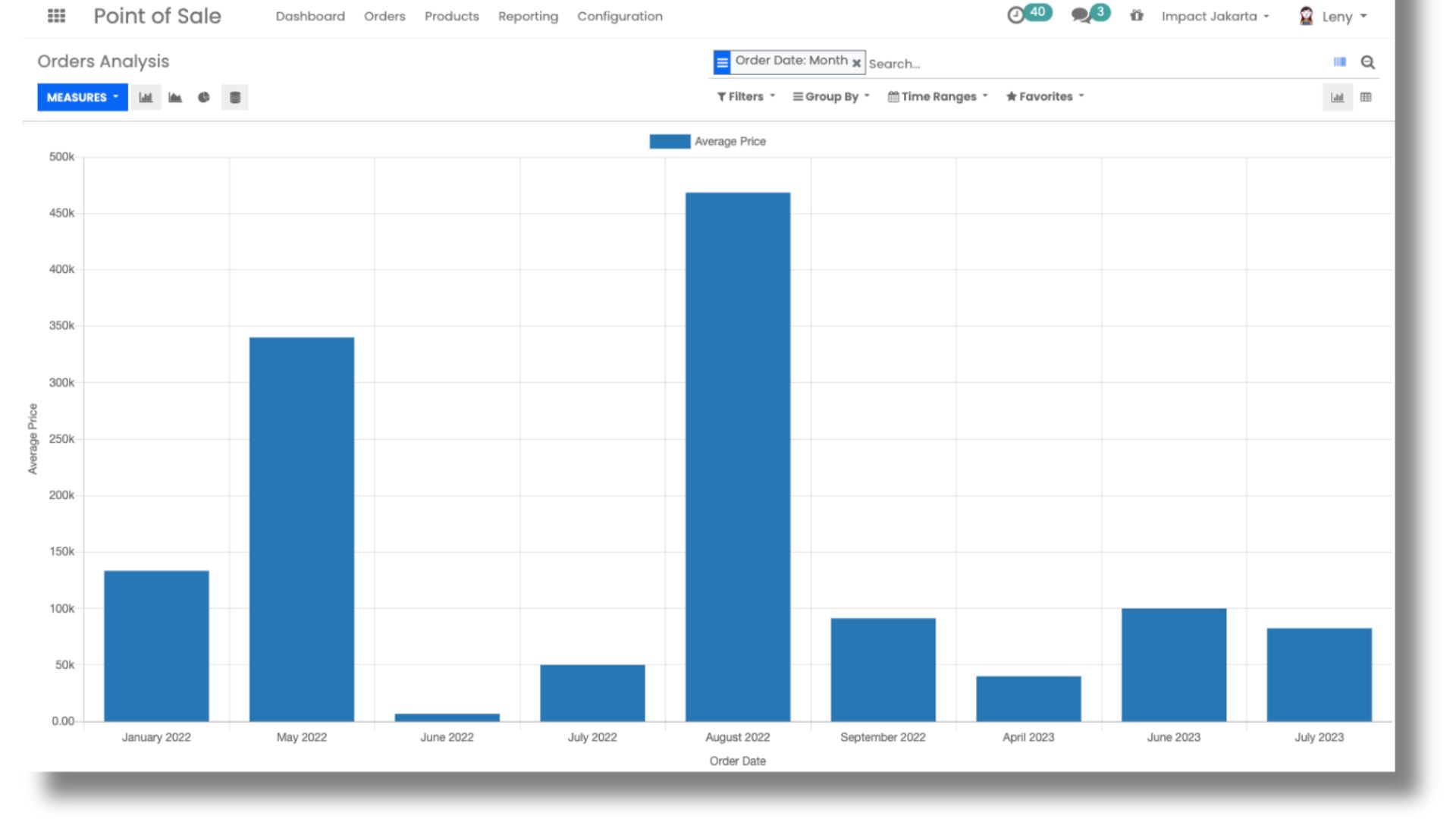Click Leny user avatar
1456x819 pixels.
click(x=1306, y=16)
